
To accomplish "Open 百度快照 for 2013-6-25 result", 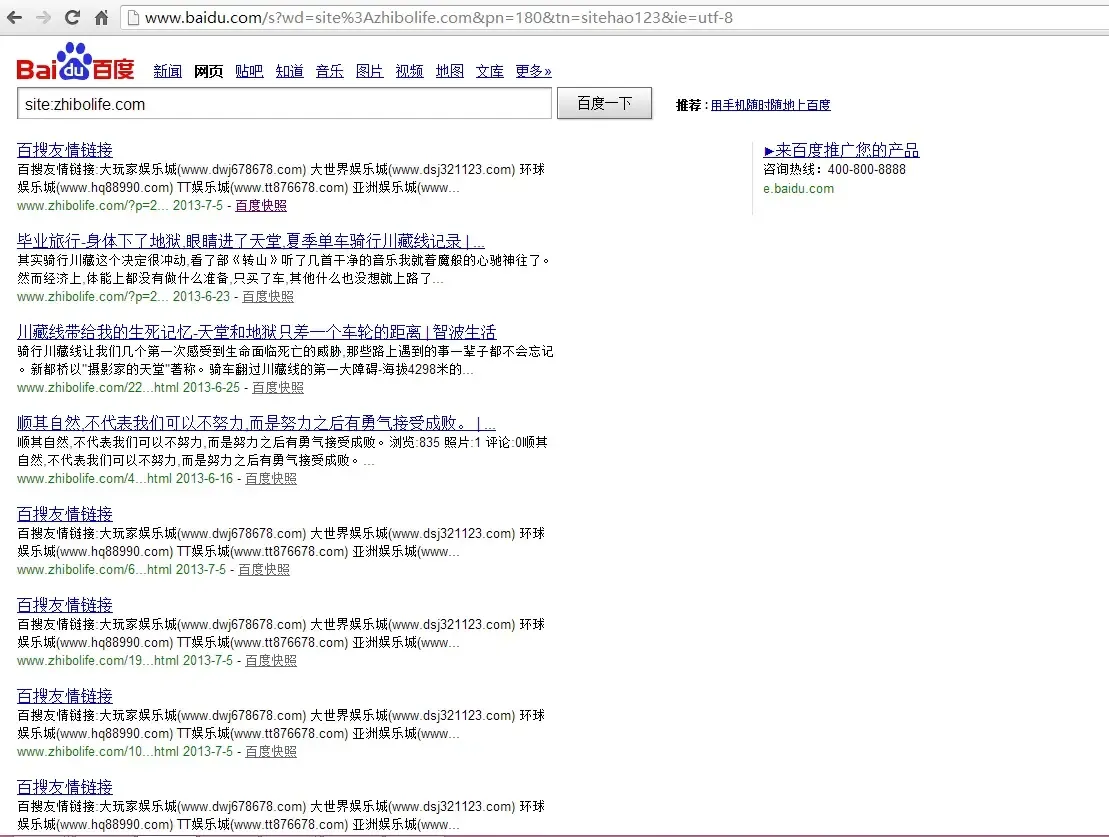I will (x=278, y=388).
